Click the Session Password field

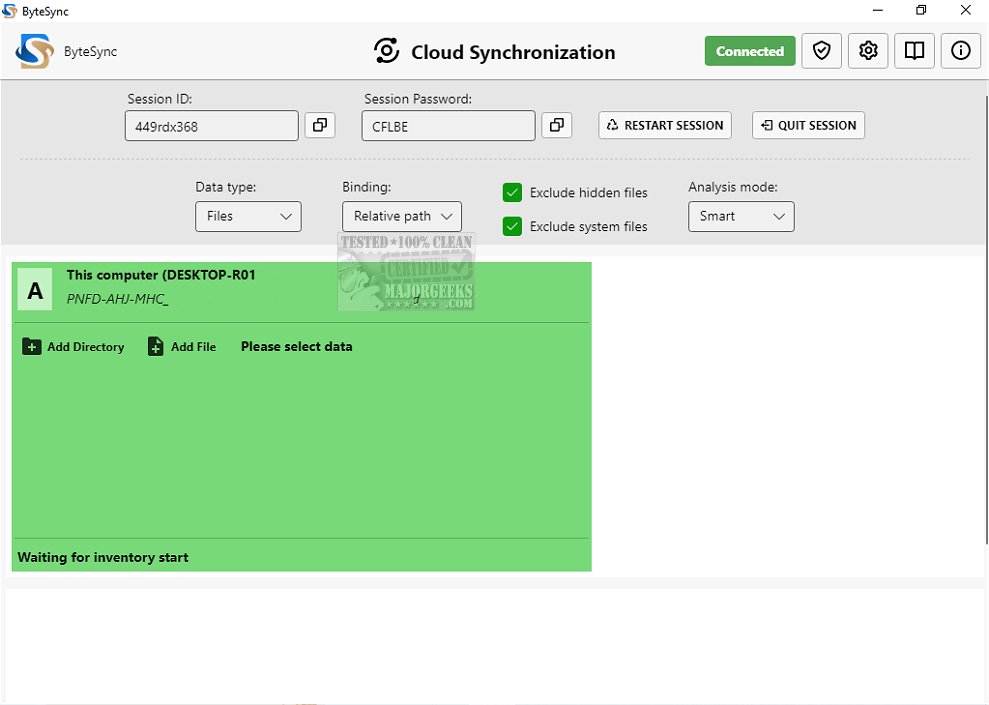448,125
